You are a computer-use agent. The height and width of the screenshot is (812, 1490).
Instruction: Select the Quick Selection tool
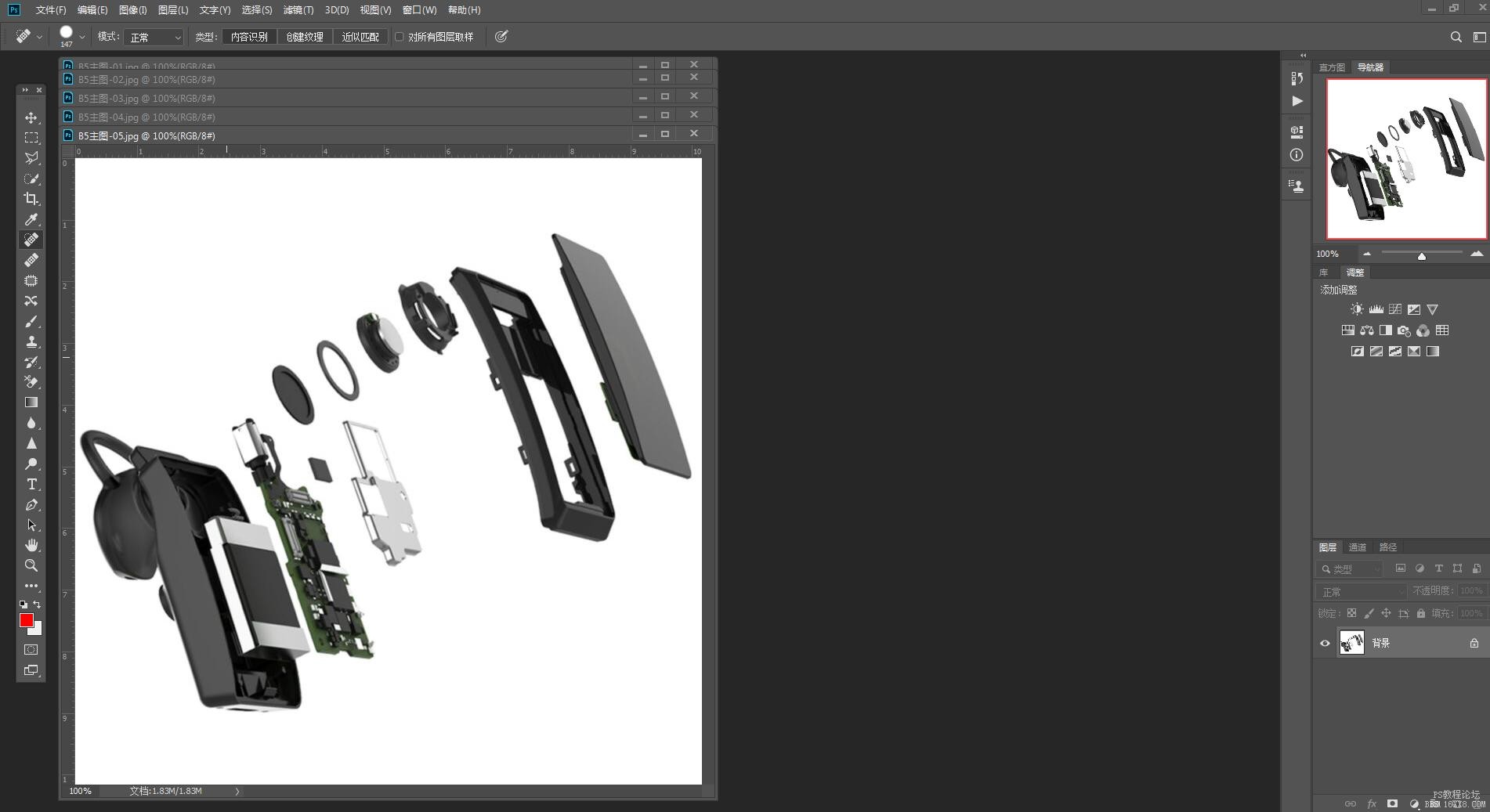point(31,179)
